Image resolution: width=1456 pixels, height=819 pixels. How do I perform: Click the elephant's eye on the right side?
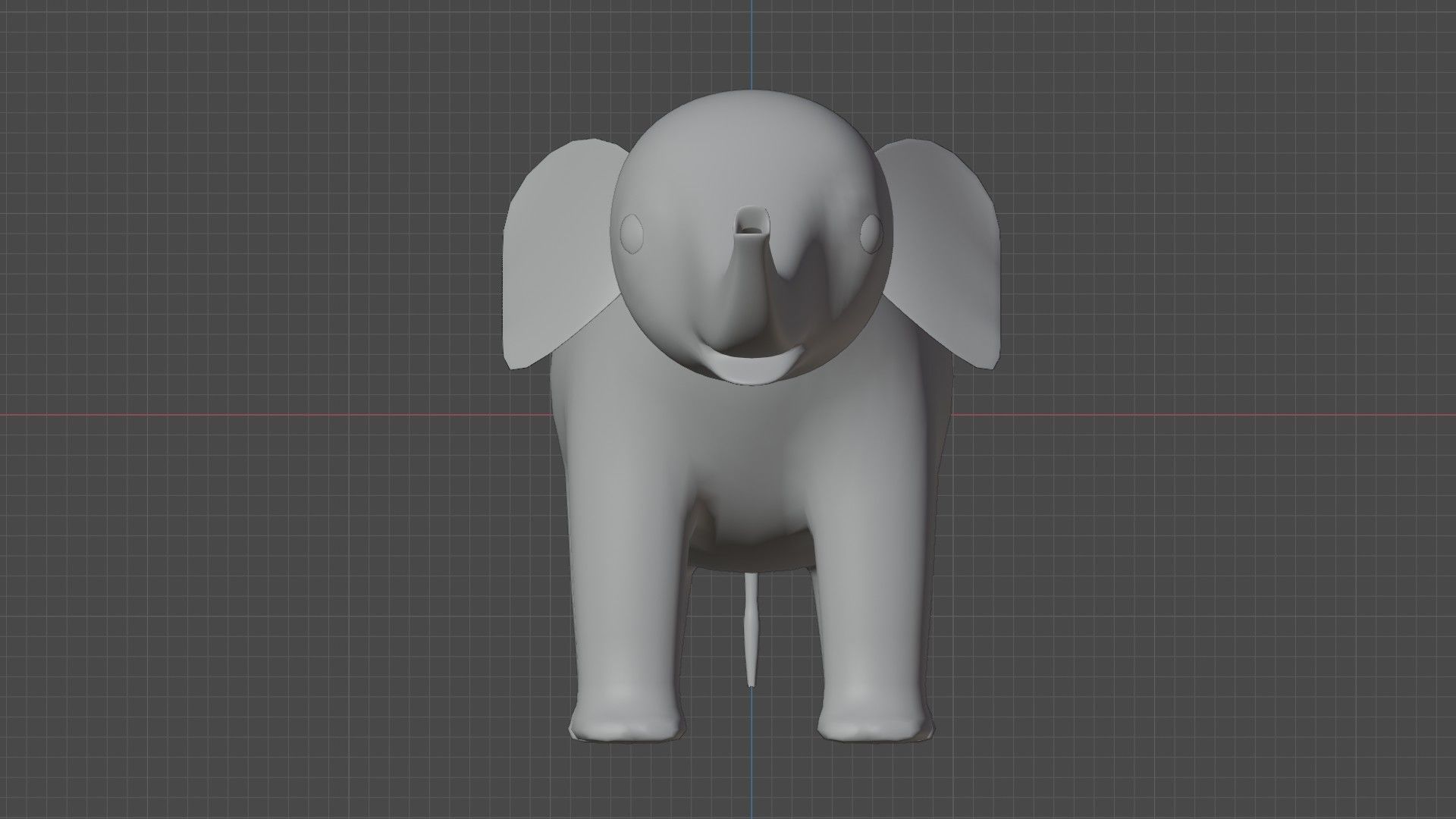coord(872,233)
